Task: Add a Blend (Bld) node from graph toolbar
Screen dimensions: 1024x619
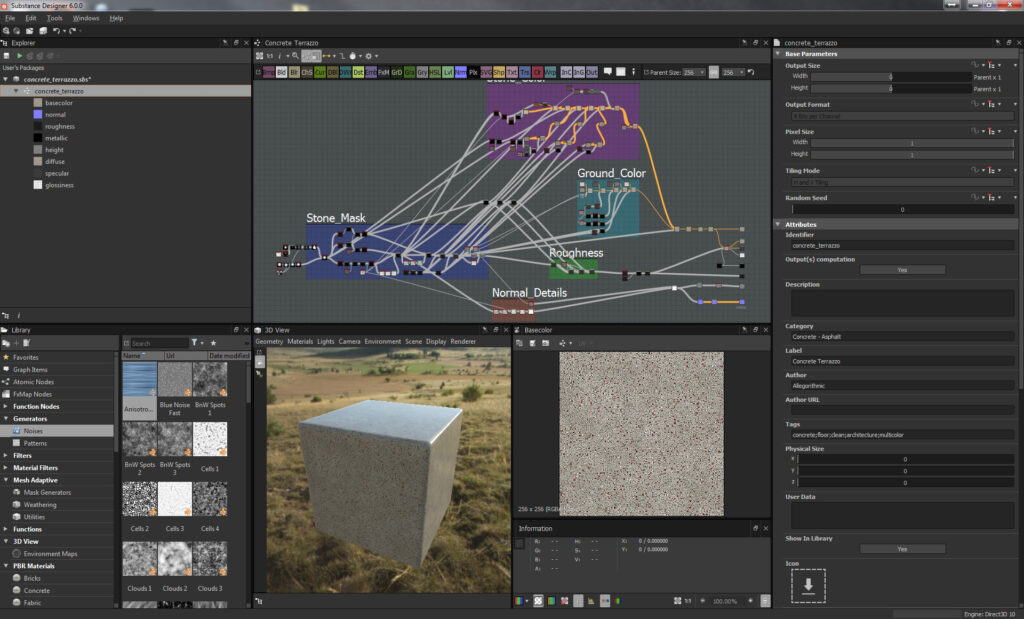Action: pos(281,72)
